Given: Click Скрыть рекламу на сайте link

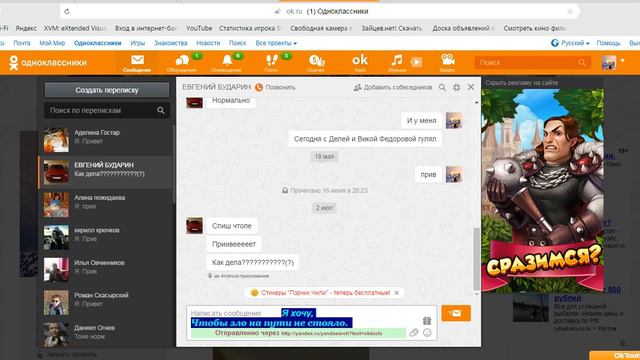Looking at the screenshot, I should tap(521, 83).
